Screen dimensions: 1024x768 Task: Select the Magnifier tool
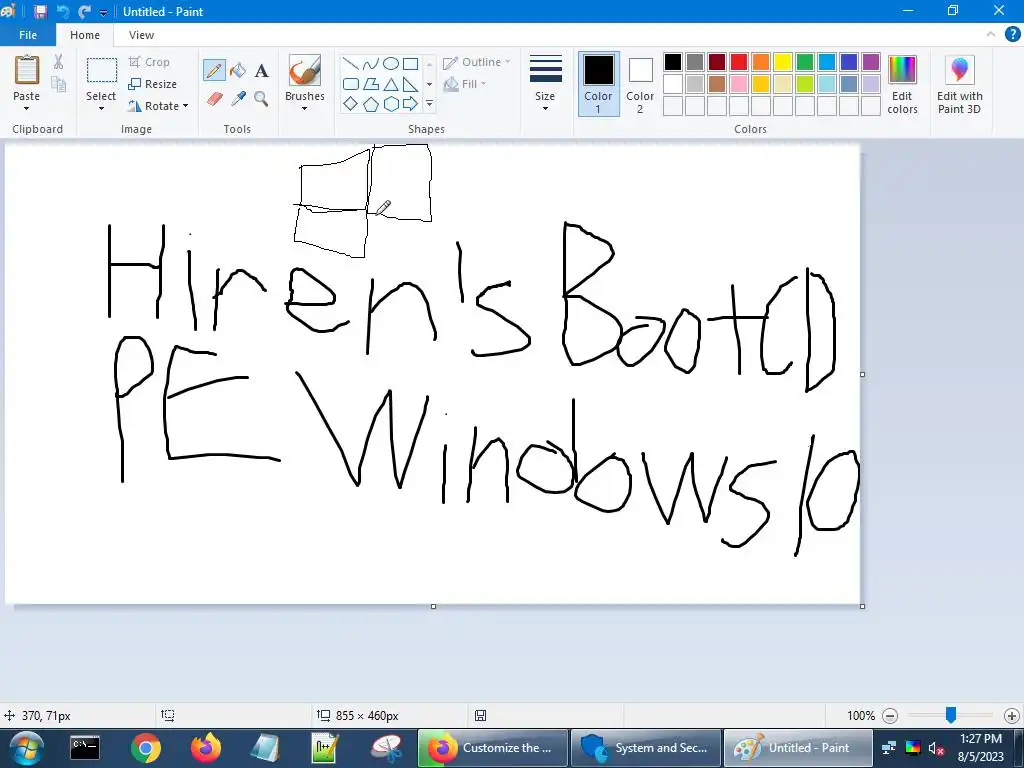[x=261, y=99]
